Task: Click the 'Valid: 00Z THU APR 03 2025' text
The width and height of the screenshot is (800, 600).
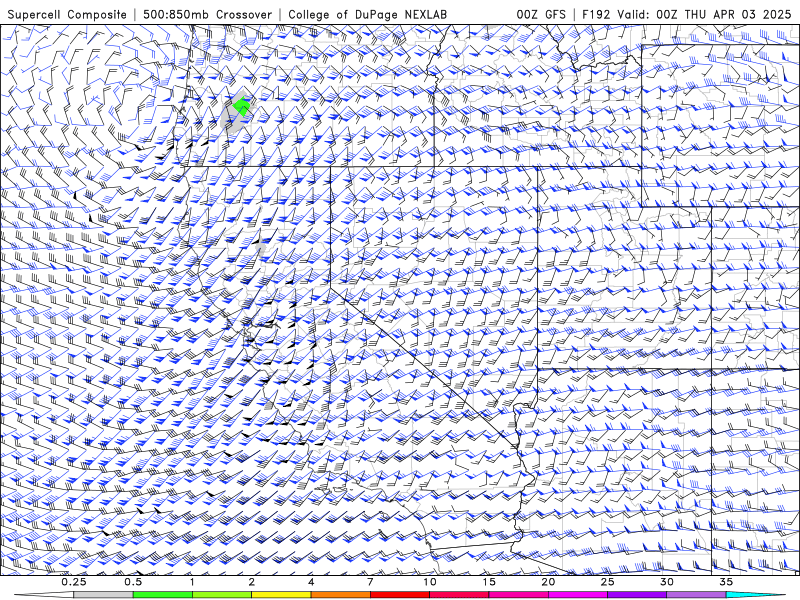Action: tap(704, 14)
